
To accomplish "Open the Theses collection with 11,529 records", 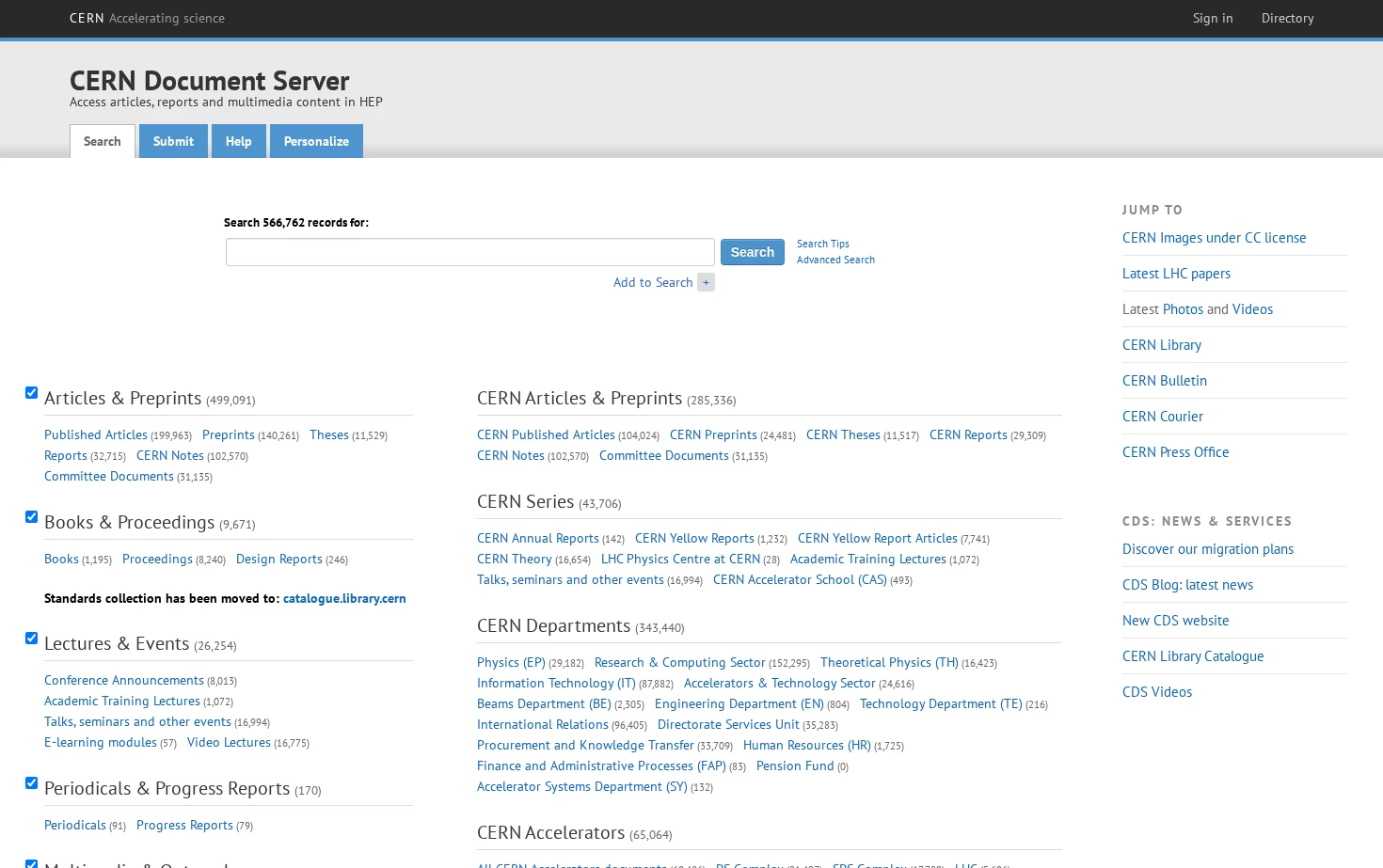I will (329, 434).
